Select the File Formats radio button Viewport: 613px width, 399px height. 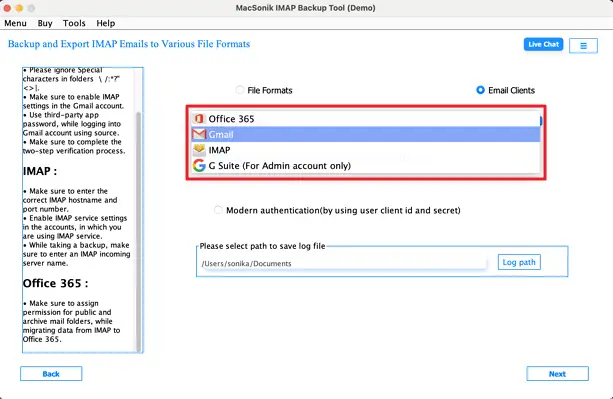[x=240, y=90]
